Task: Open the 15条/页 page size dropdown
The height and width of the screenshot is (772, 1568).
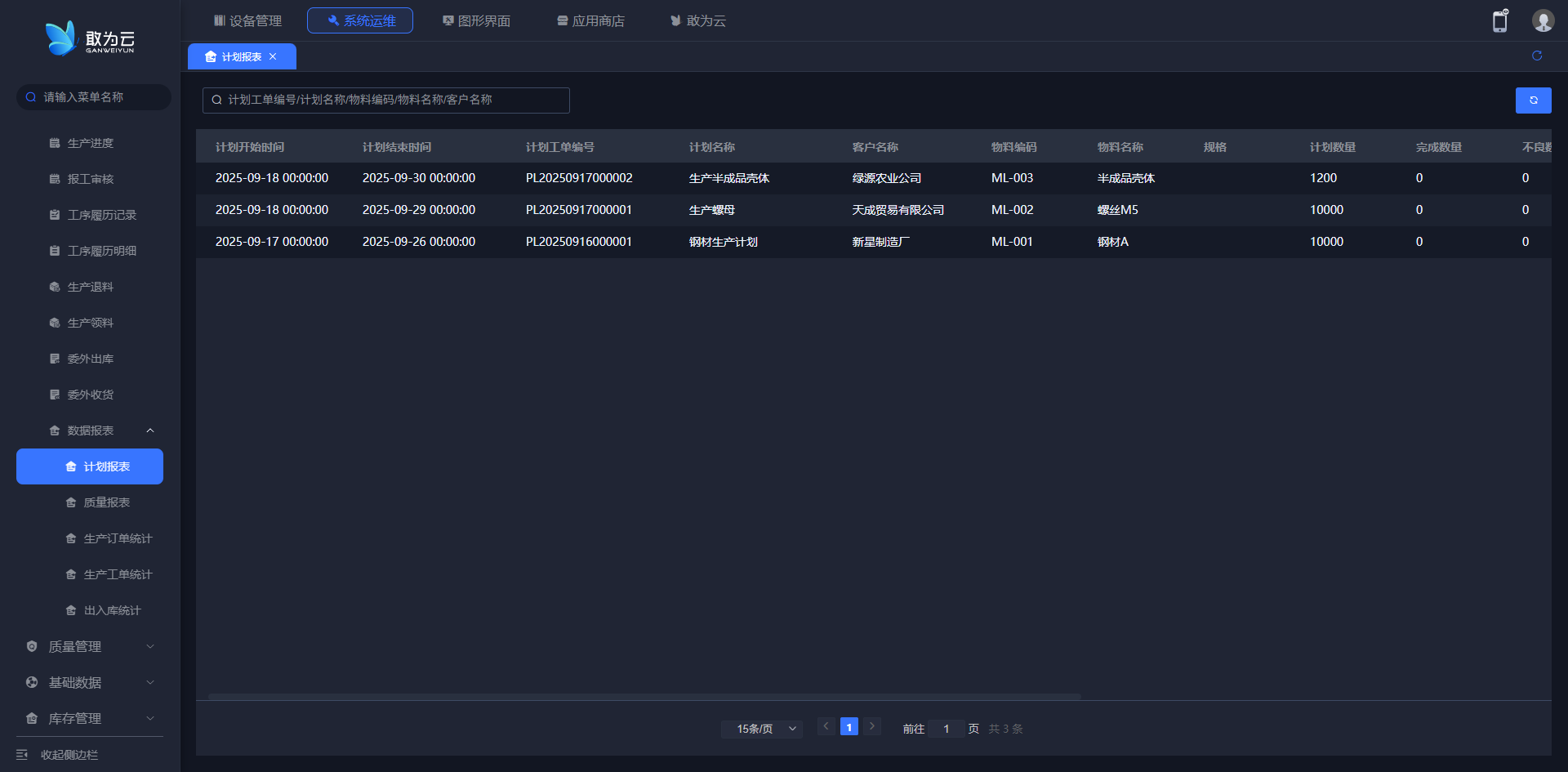Action: pyautogui.click(x=761, y=729)
